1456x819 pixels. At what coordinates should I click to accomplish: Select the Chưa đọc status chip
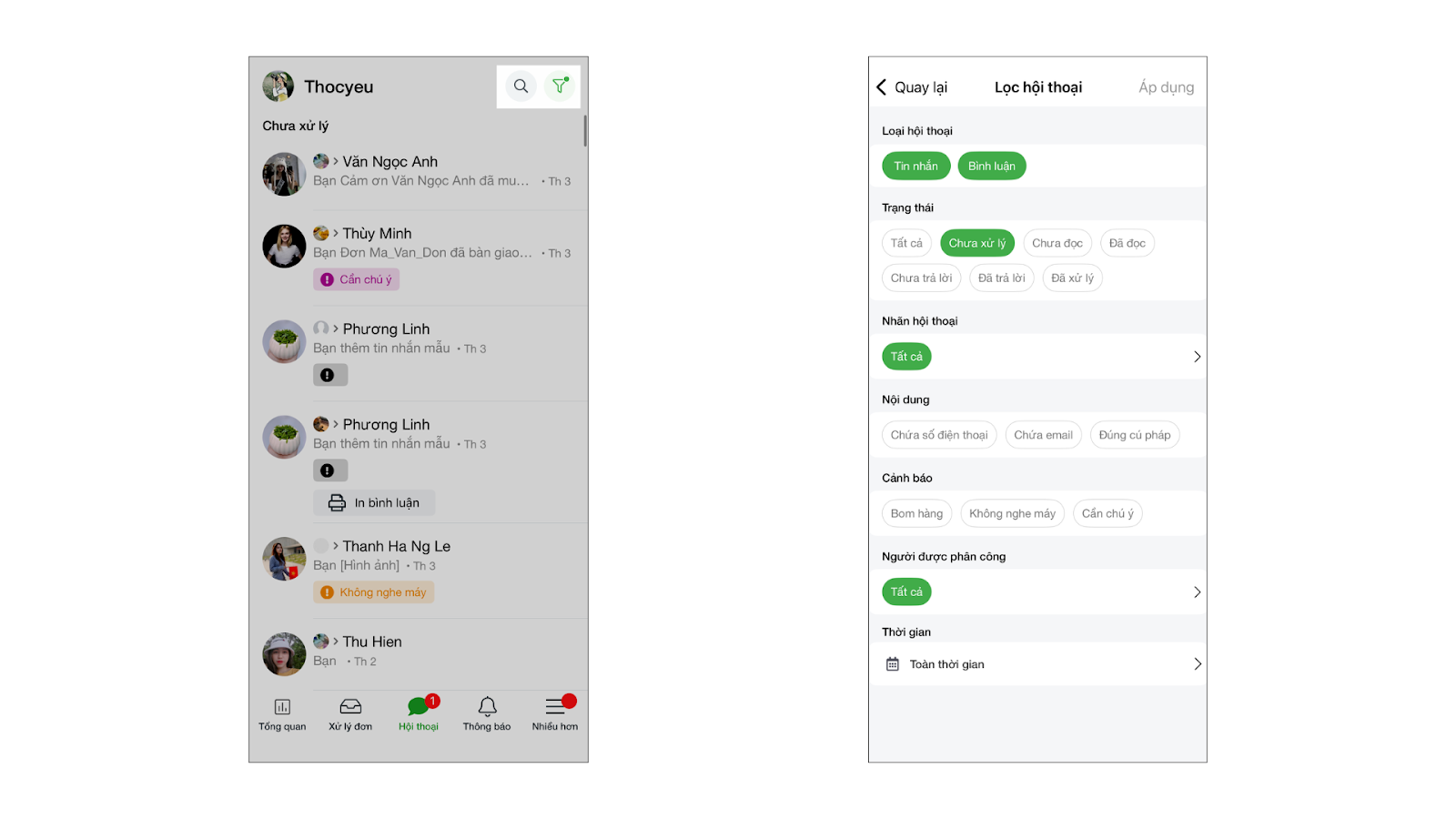point(1057,243)
